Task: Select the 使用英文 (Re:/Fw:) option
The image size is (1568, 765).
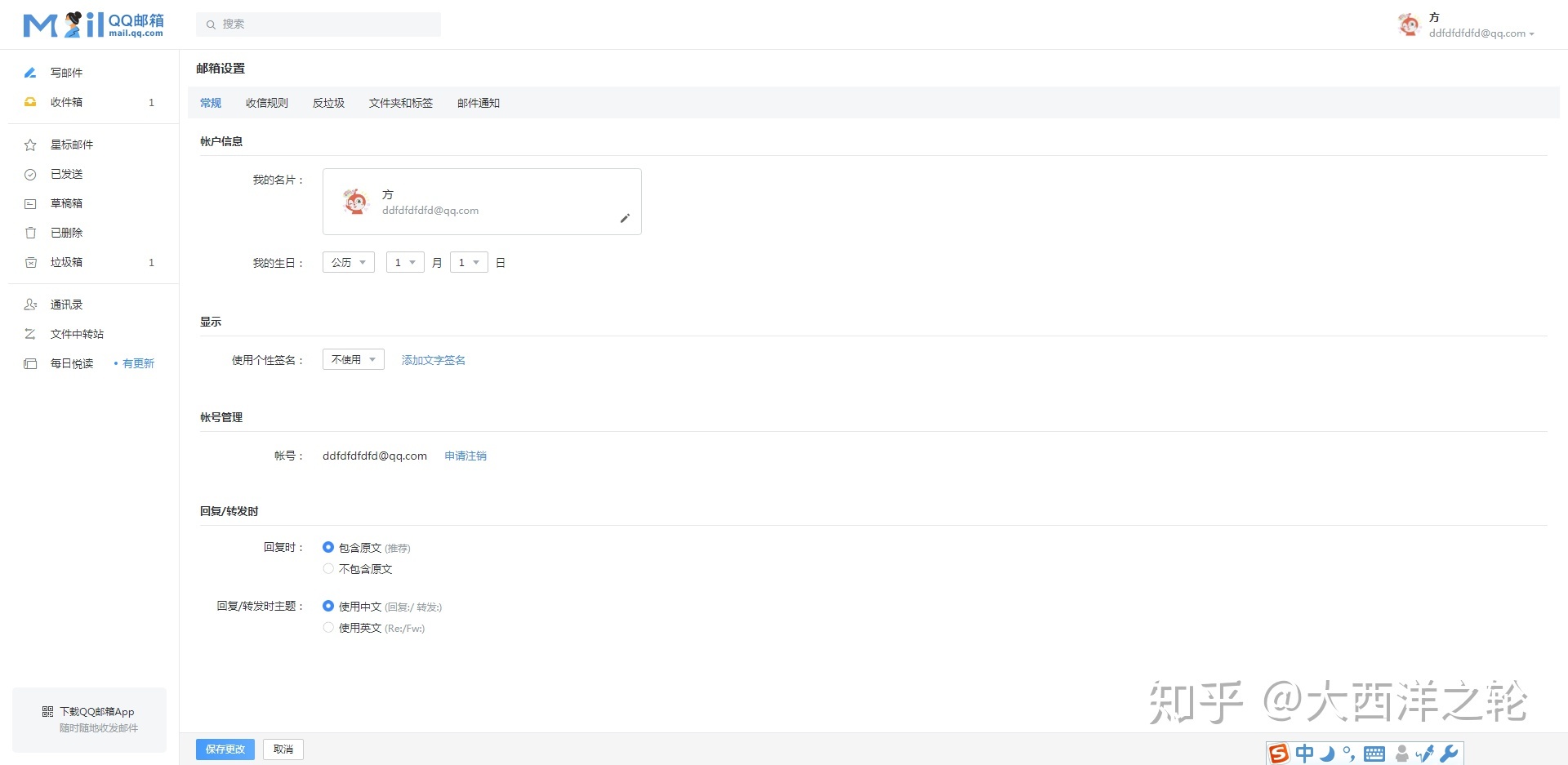Action: click(328, 627)
